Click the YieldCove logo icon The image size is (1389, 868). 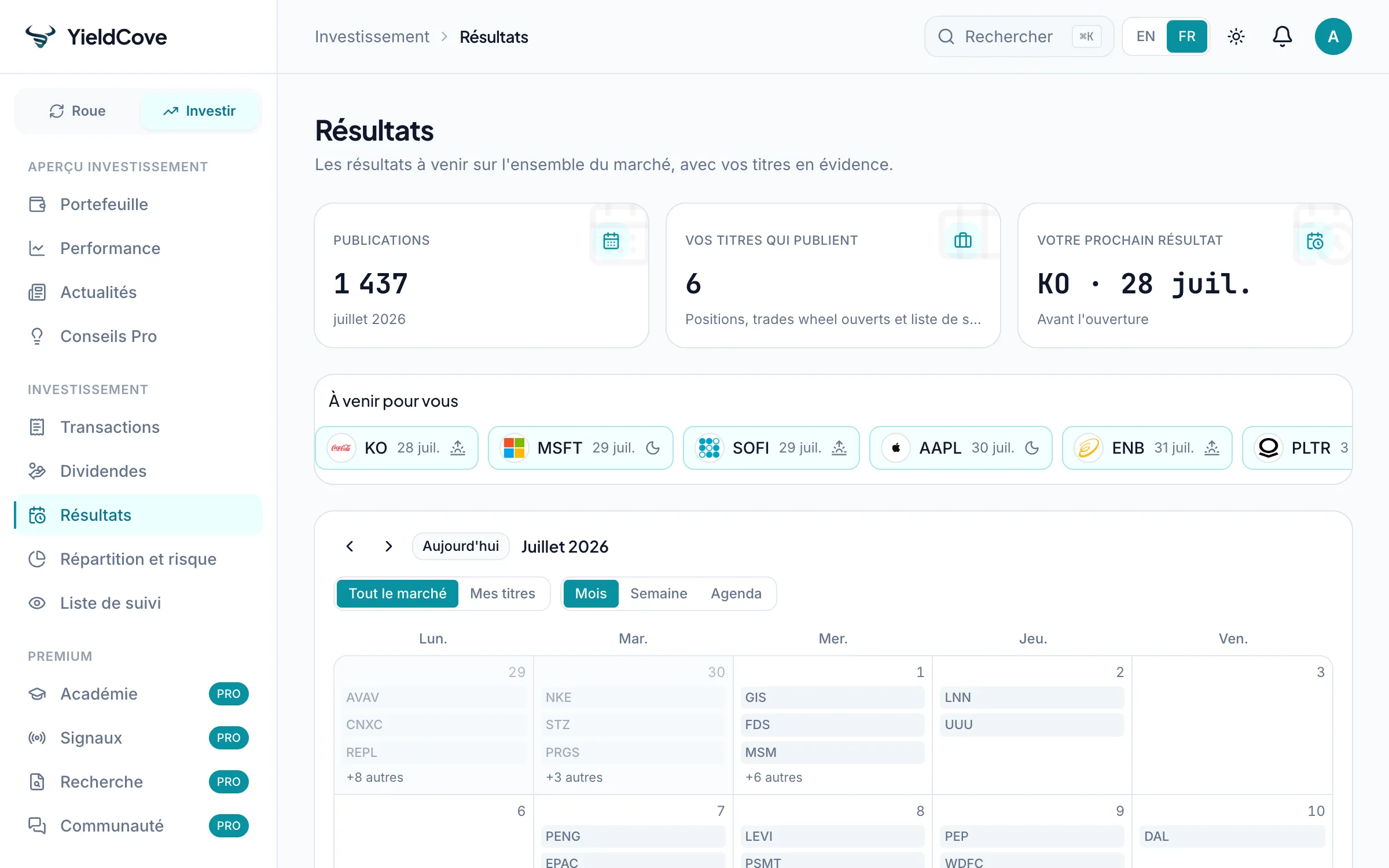click(41, 36)
